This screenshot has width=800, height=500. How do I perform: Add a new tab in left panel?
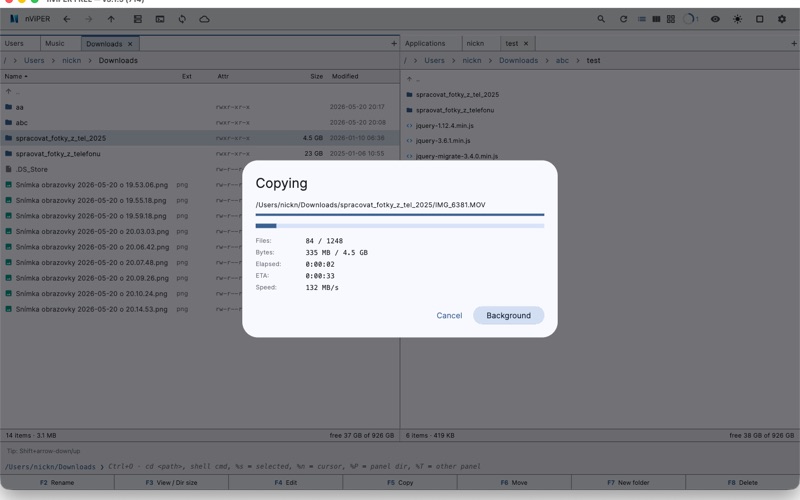pos(394,43)
